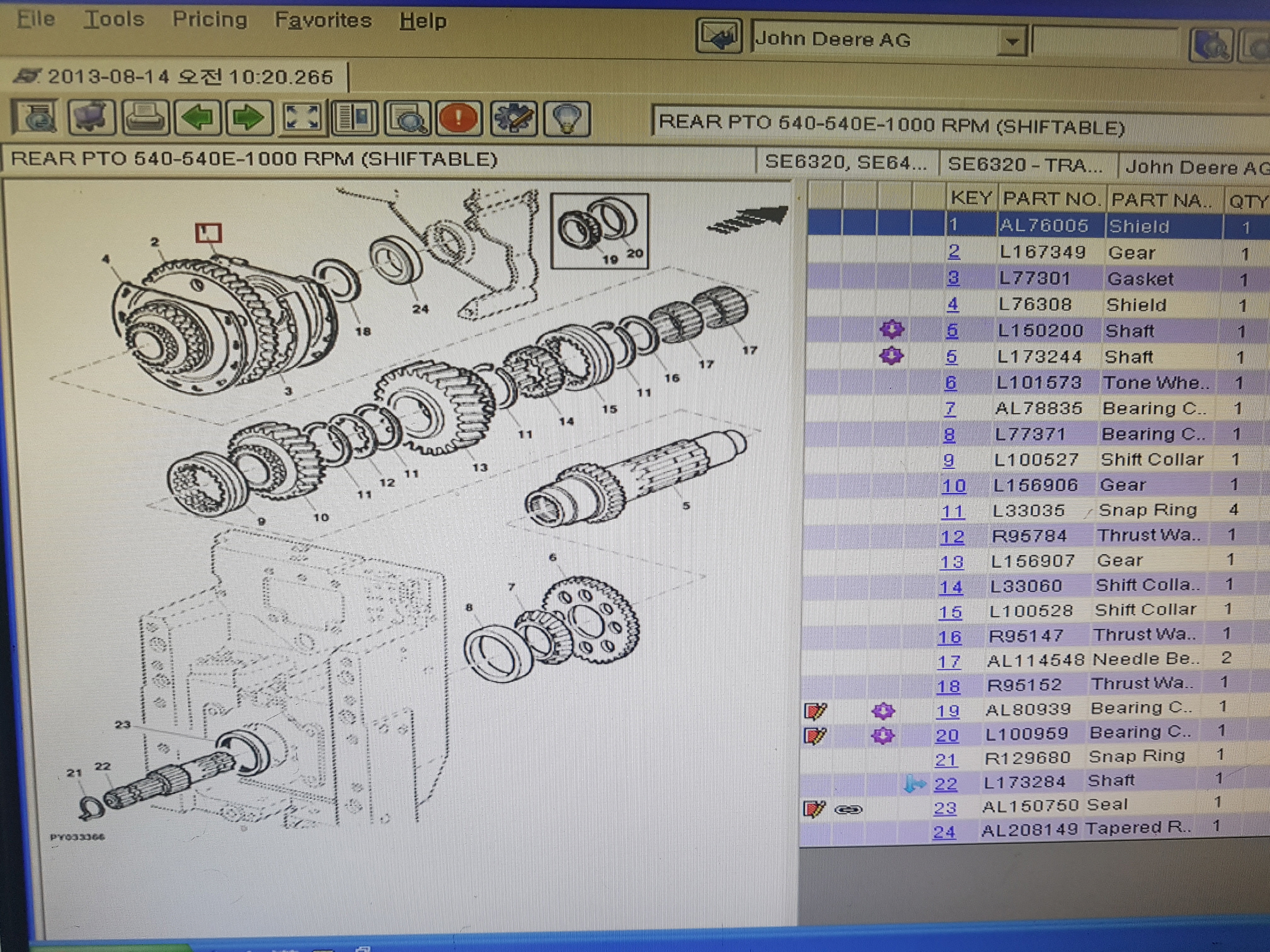Click the part number cell L33060
This screenshot has width=1270, height=952.
(x=1026, y=586)
